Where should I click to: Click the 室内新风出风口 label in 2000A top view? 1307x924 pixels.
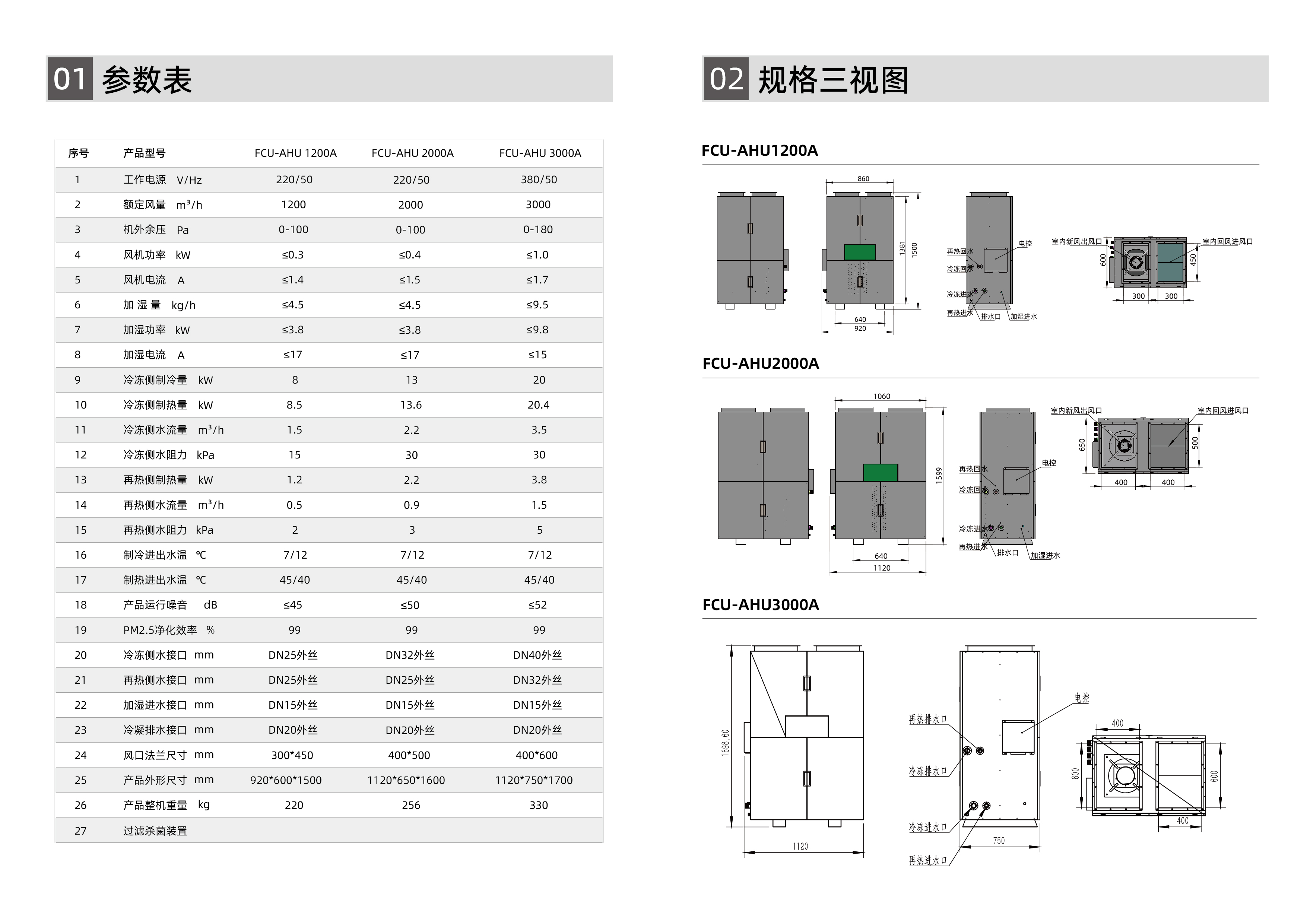pyautogui.click(x=1076, y=410)
